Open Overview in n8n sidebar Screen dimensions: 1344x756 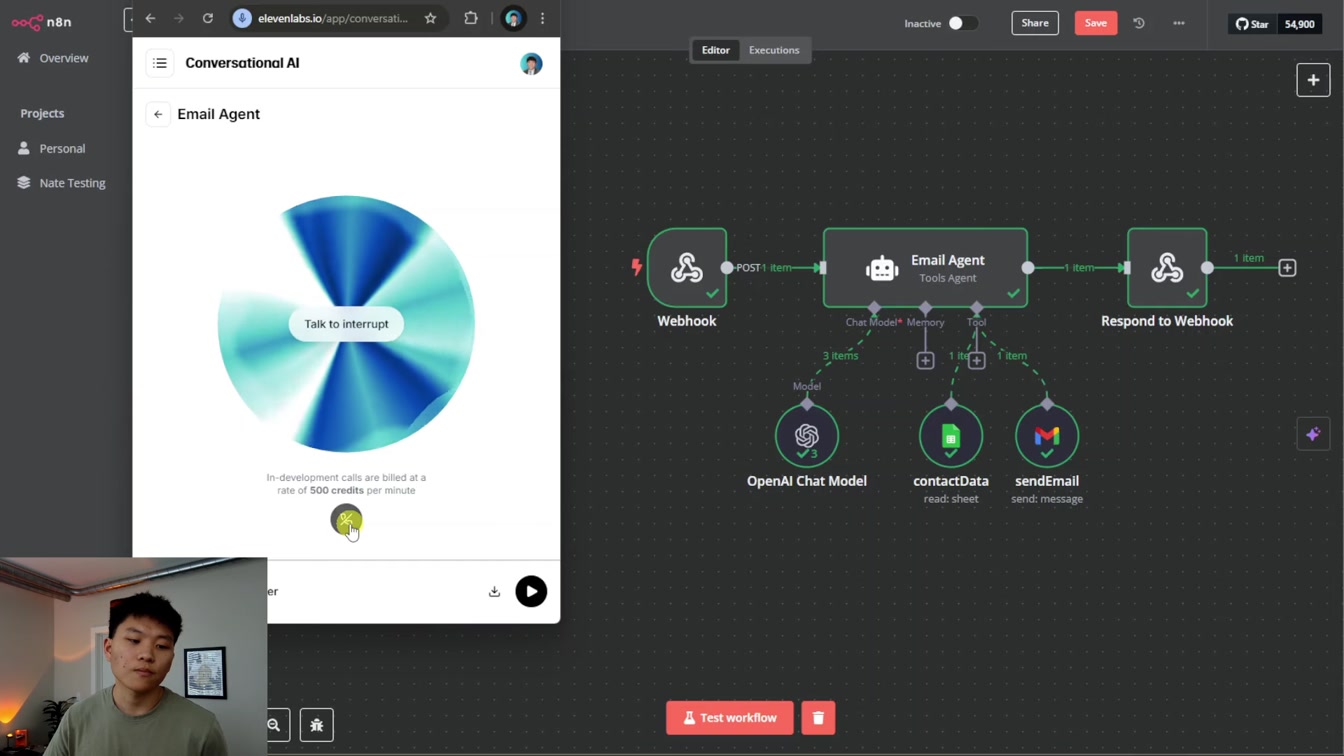pyautogui.click(x=53, y=58)
